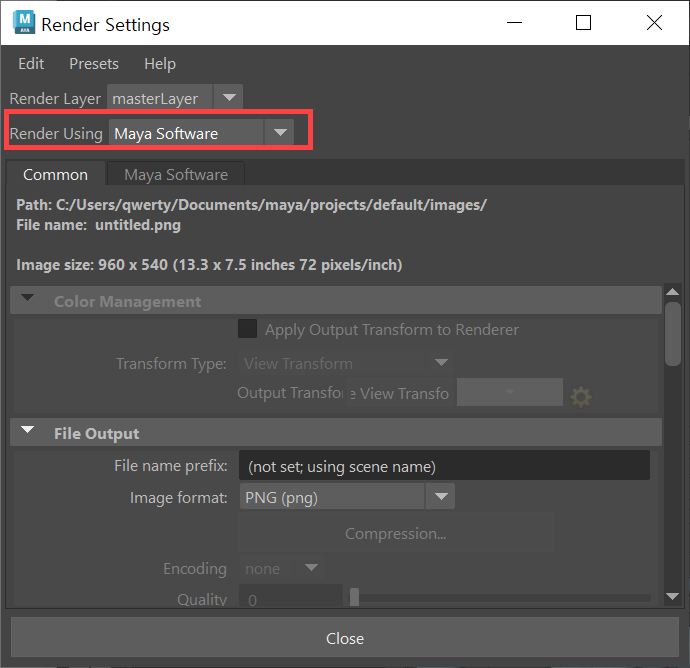Maximize the Render Settings window

[x=584, y=22]
